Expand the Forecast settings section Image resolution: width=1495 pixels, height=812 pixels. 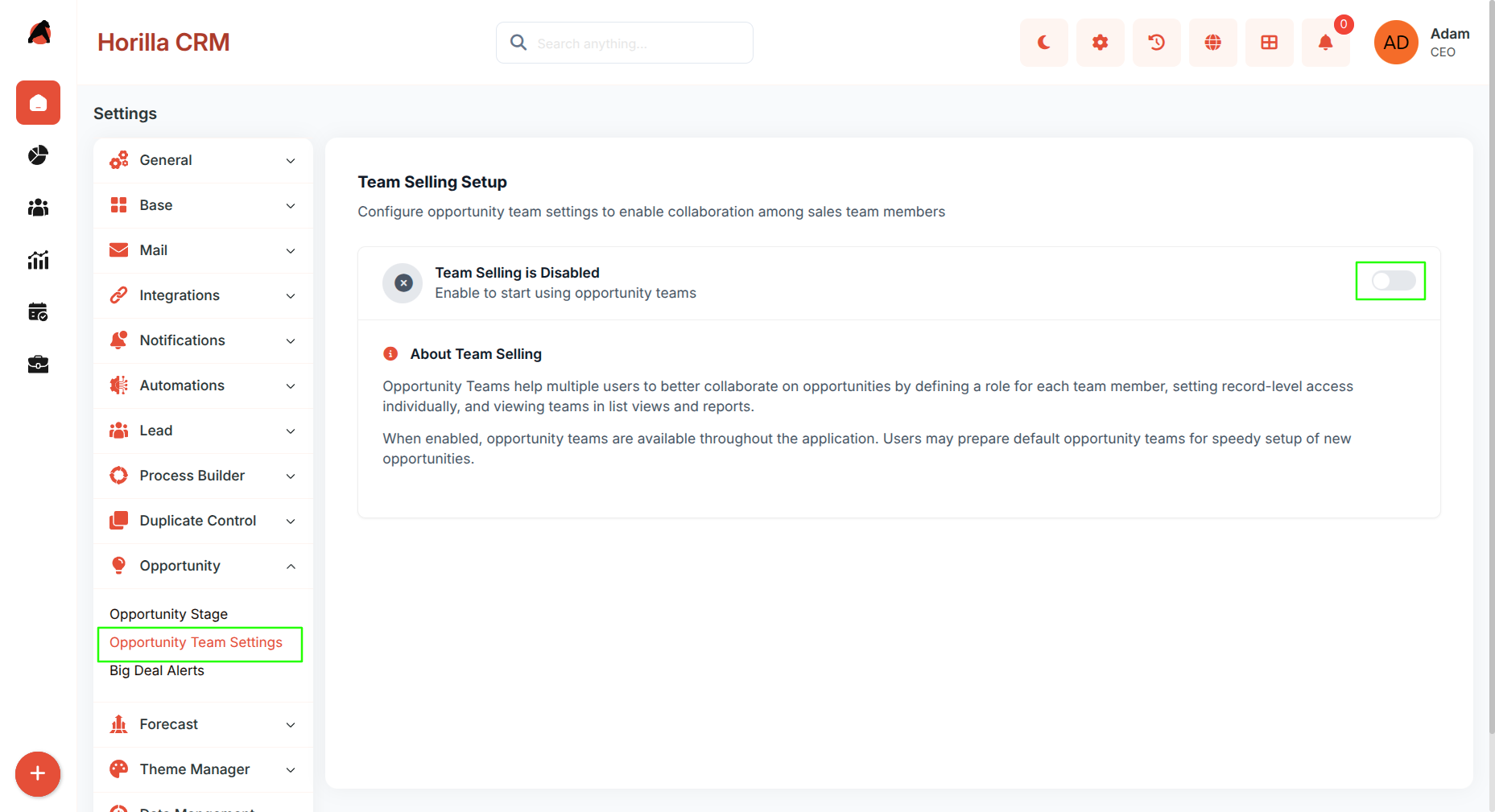click(x=203, y=724)
